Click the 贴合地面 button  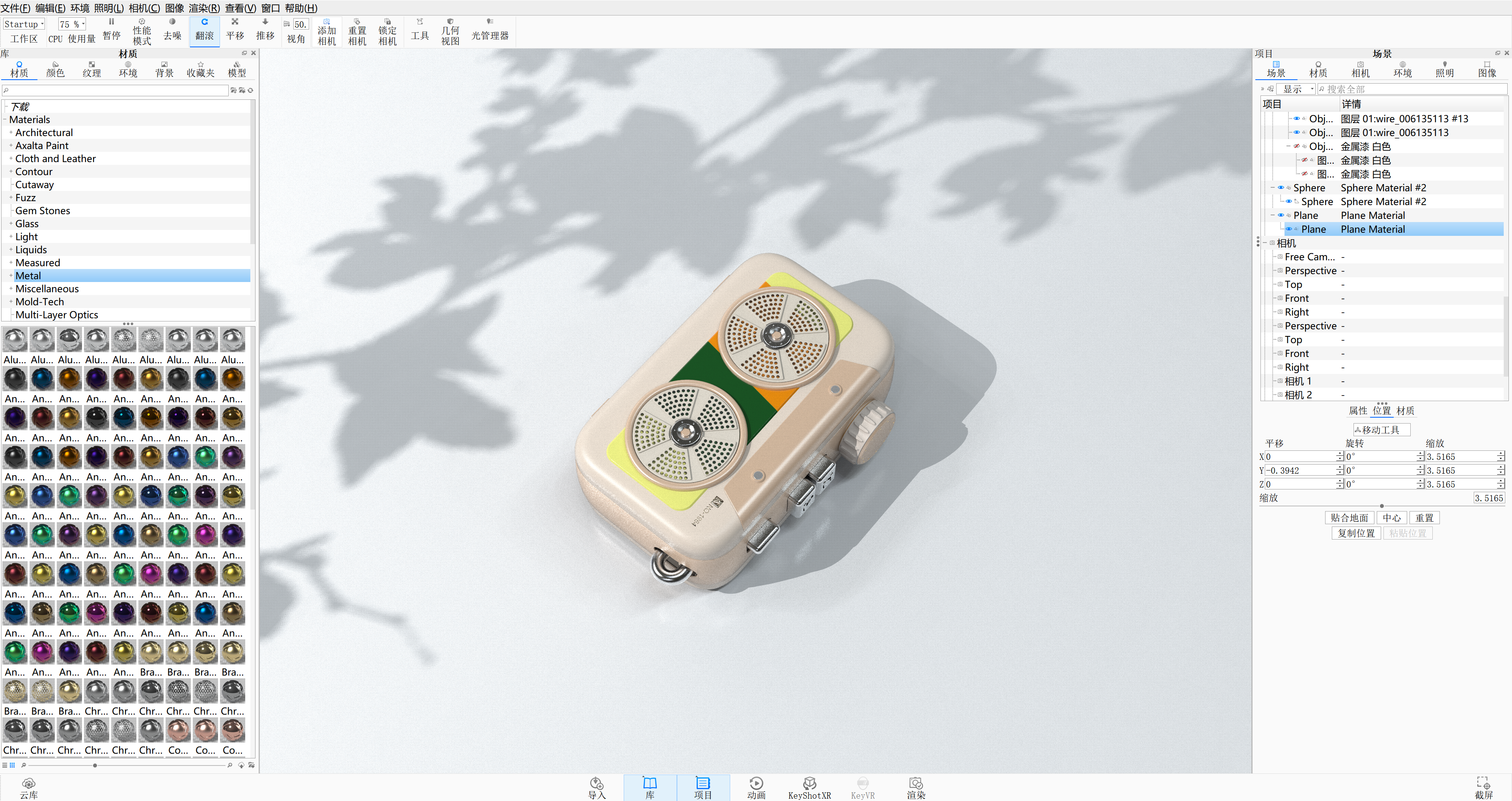[1349, 517]
